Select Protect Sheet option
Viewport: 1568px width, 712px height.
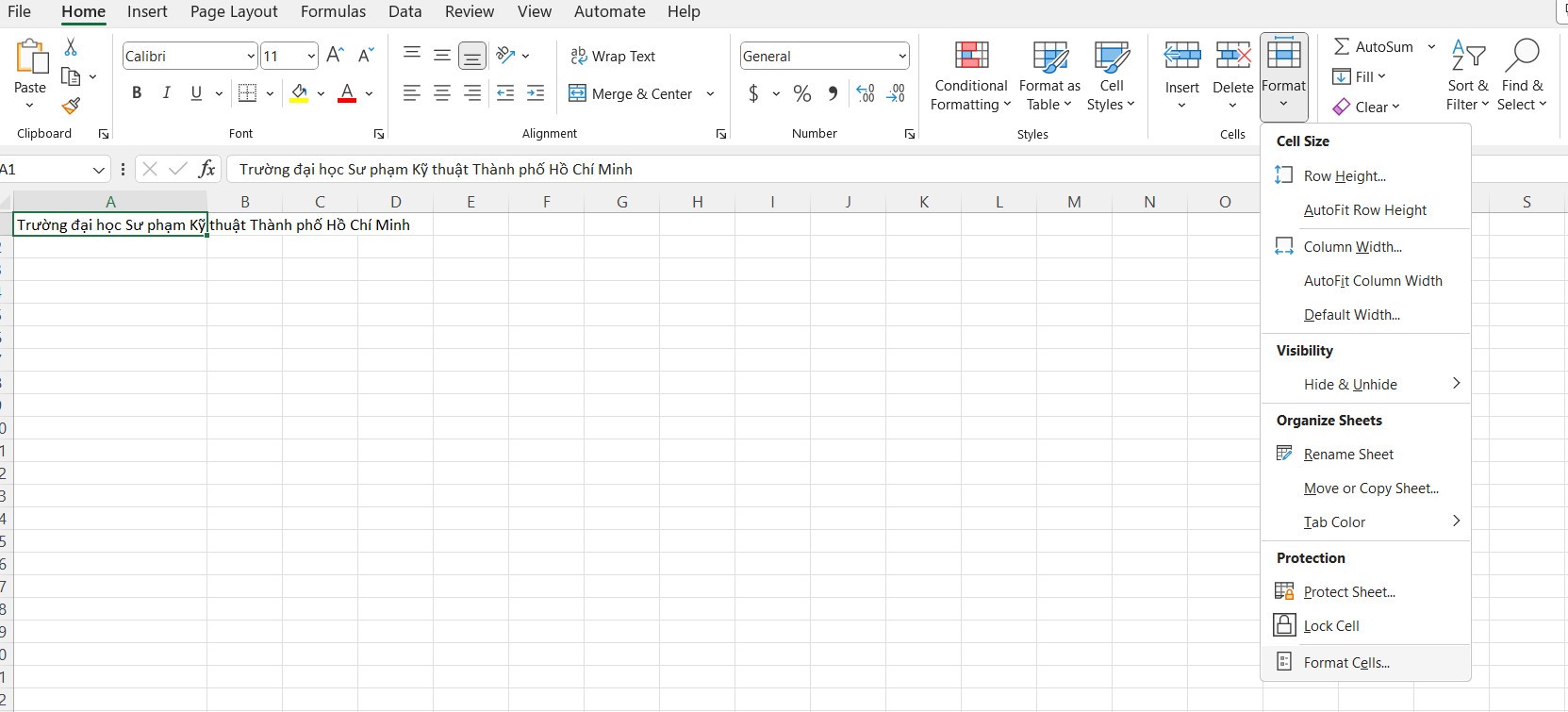click(x=1365, y=591)
